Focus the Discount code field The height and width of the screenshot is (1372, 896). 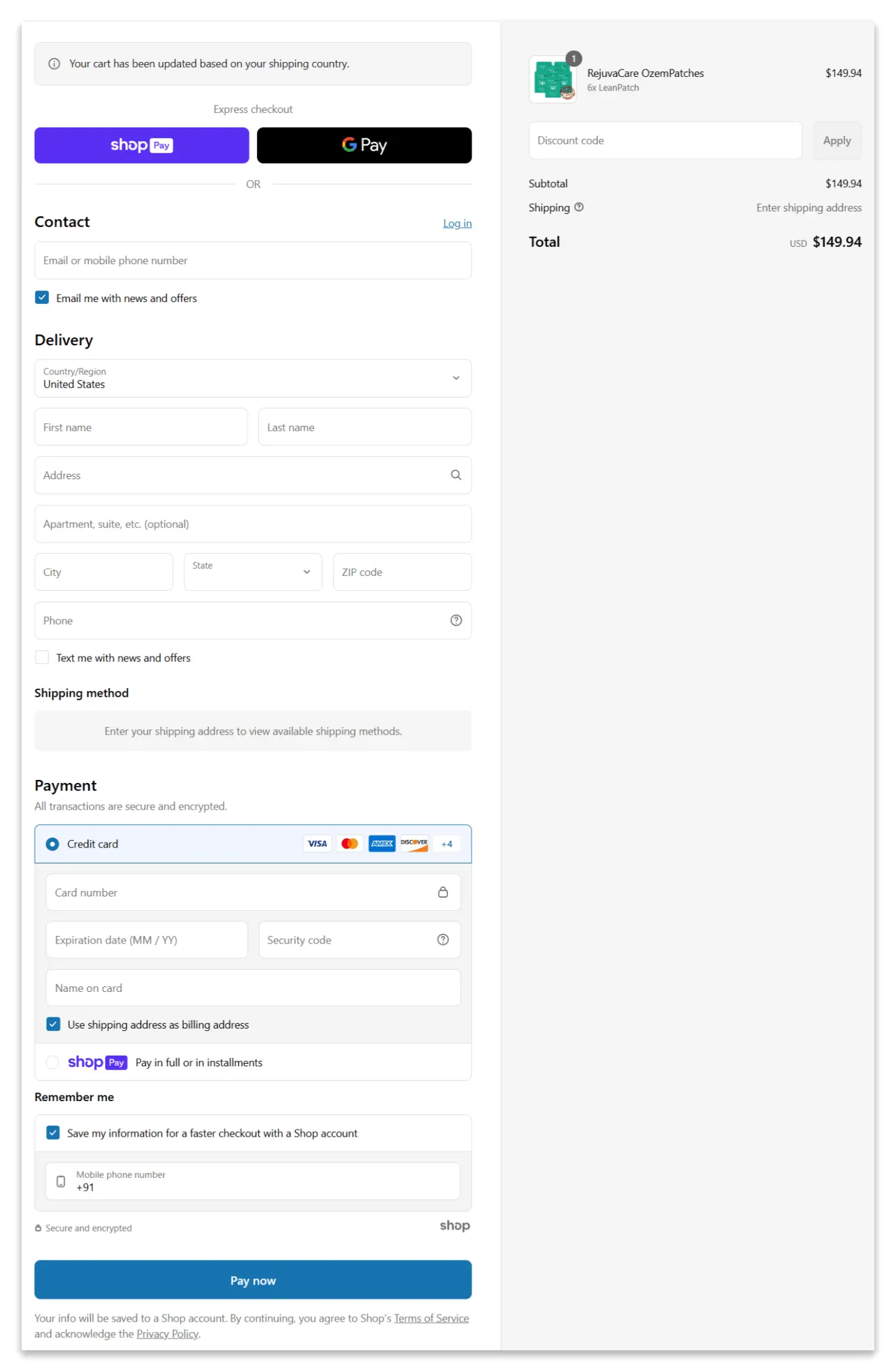click(665, 141)
